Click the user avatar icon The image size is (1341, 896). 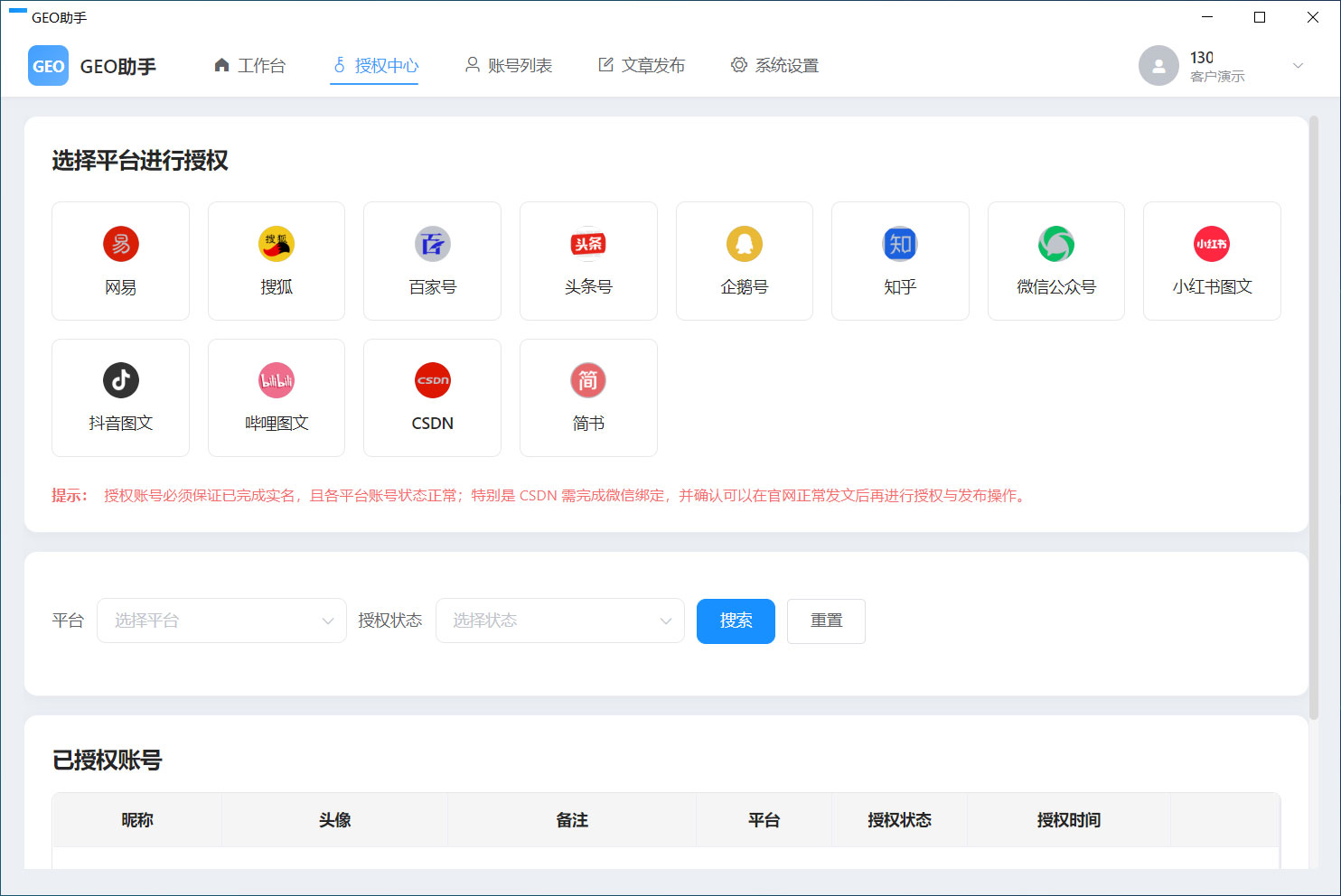pyautogui.click(x=1158, y=66)
